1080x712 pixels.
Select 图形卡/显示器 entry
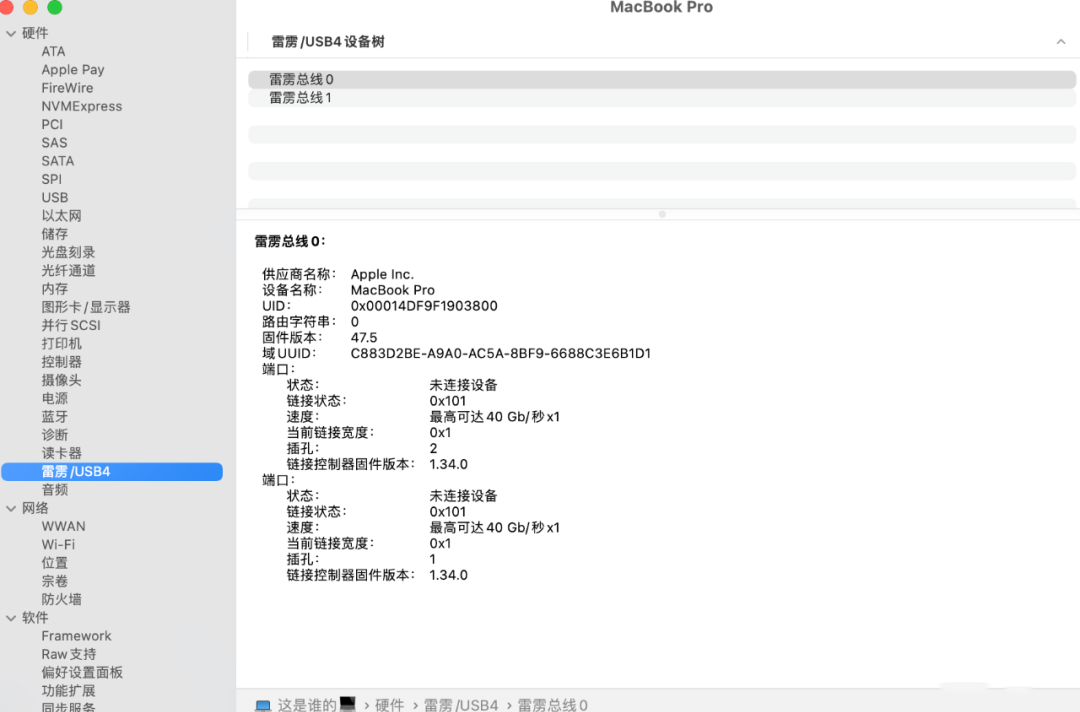(85, 307)
